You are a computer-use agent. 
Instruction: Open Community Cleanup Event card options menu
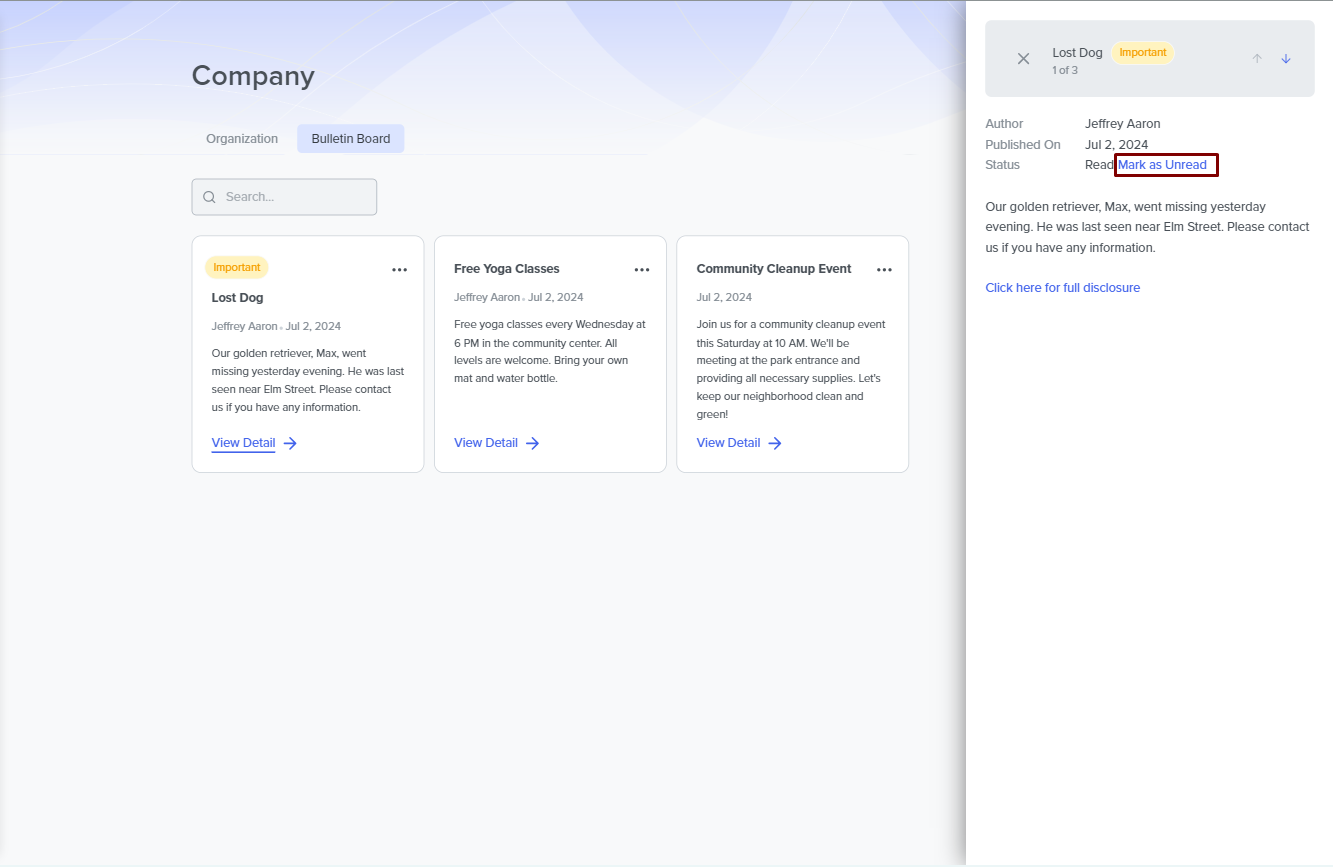coord(884,270)
